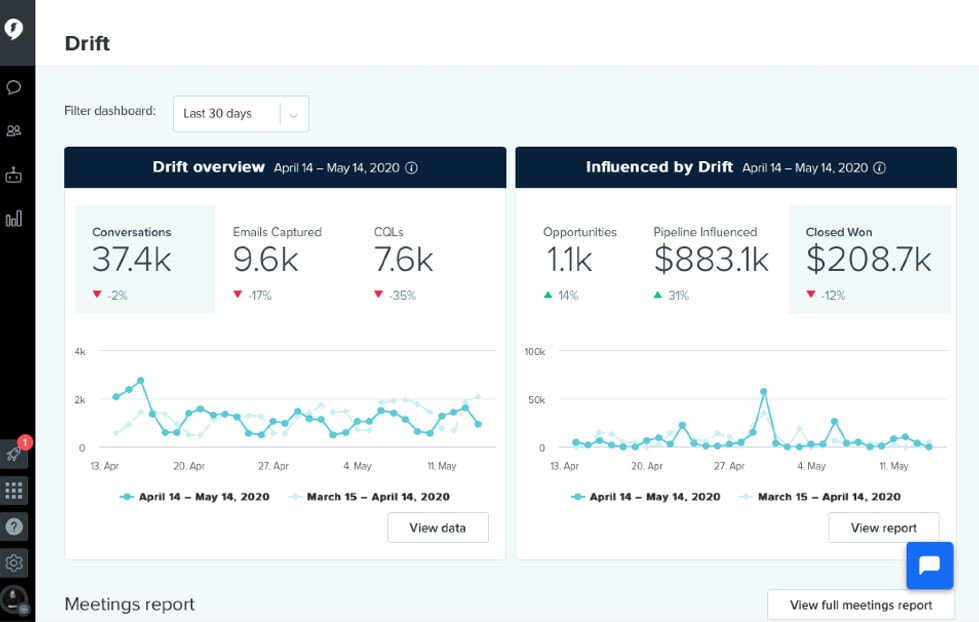The height and width of the screenshot is (622, 979).
Task: Click the Influenced by Drift panel title
Action: point(659,167)
